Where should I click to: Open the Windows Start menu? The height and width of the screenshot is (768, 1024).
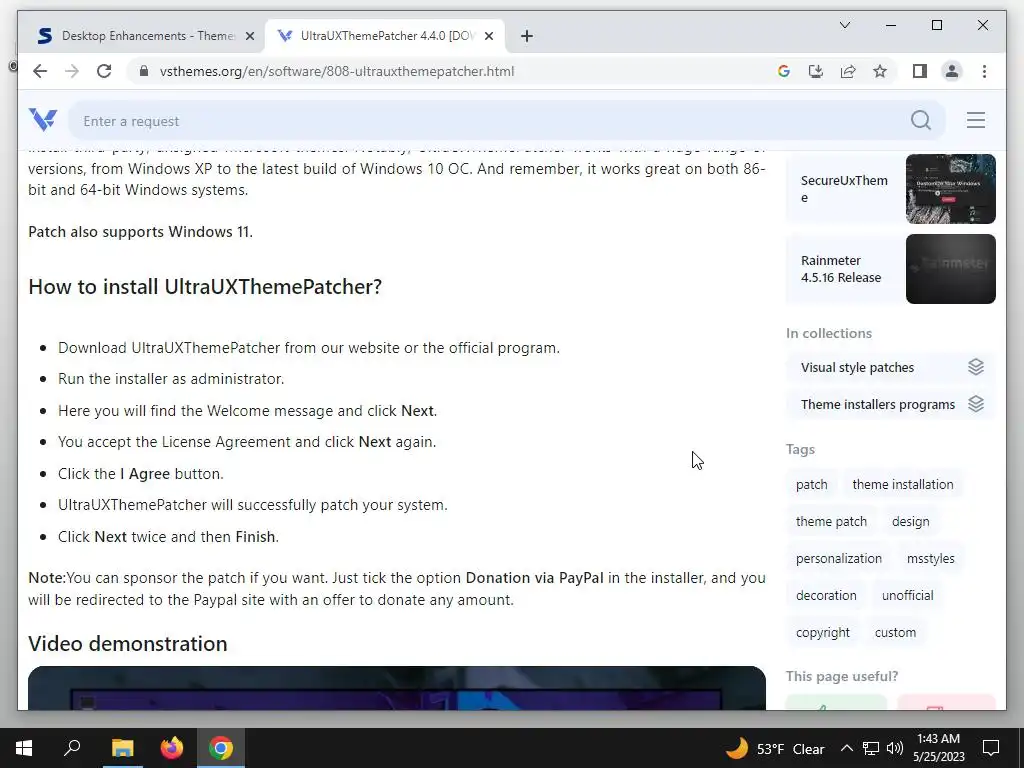(x=24, y=748)
